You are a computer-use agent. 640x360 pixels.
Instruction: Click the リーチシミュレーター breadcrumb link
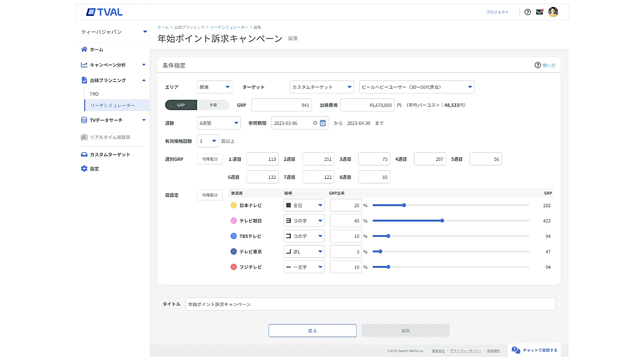229,27
